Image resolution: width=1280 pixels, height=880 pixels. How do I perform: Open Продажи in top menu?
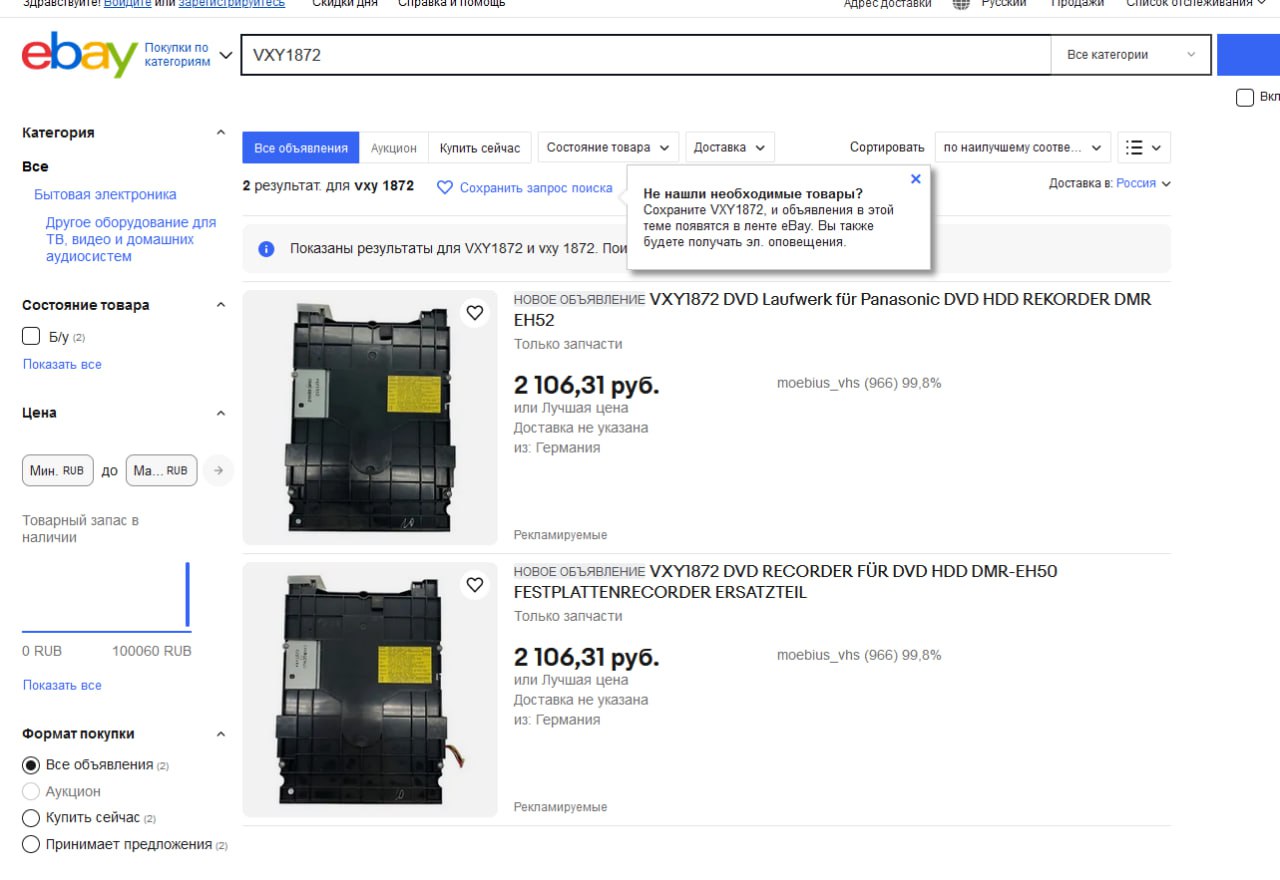pyautogui.click(x=1078, y=4)
